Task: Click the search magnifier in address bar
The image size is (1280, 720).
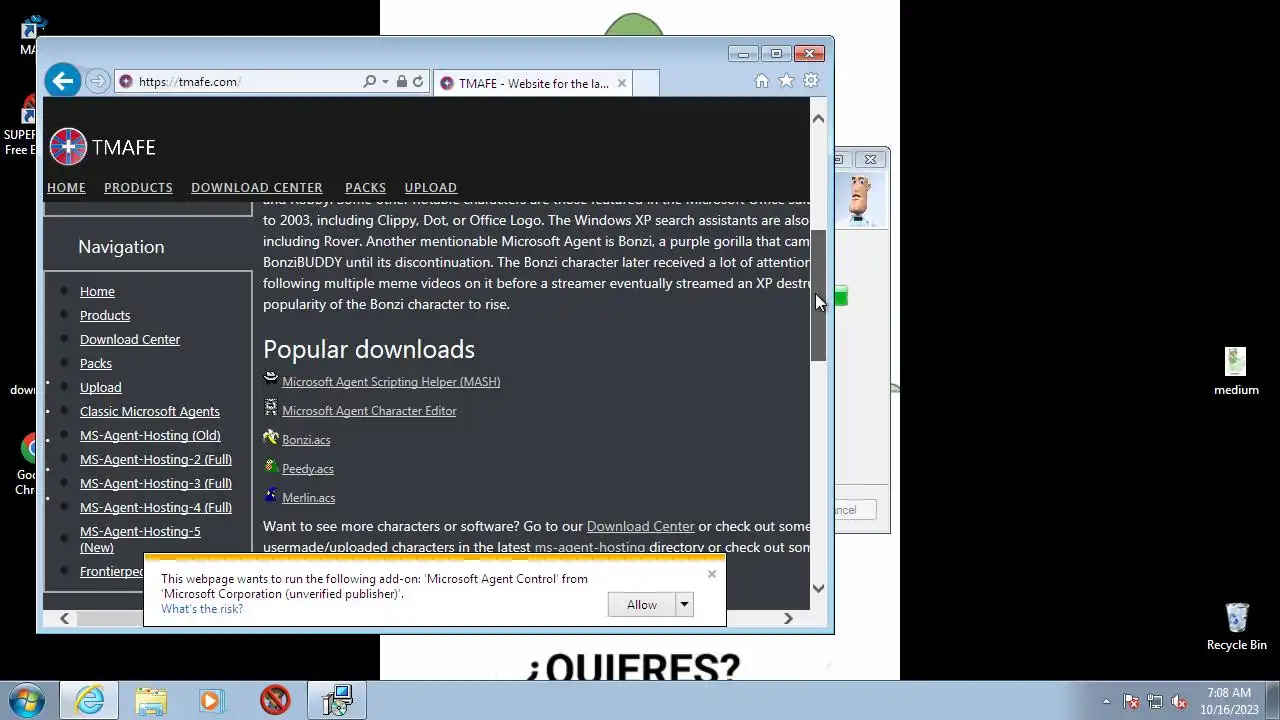Action: [x=369, y=82]
